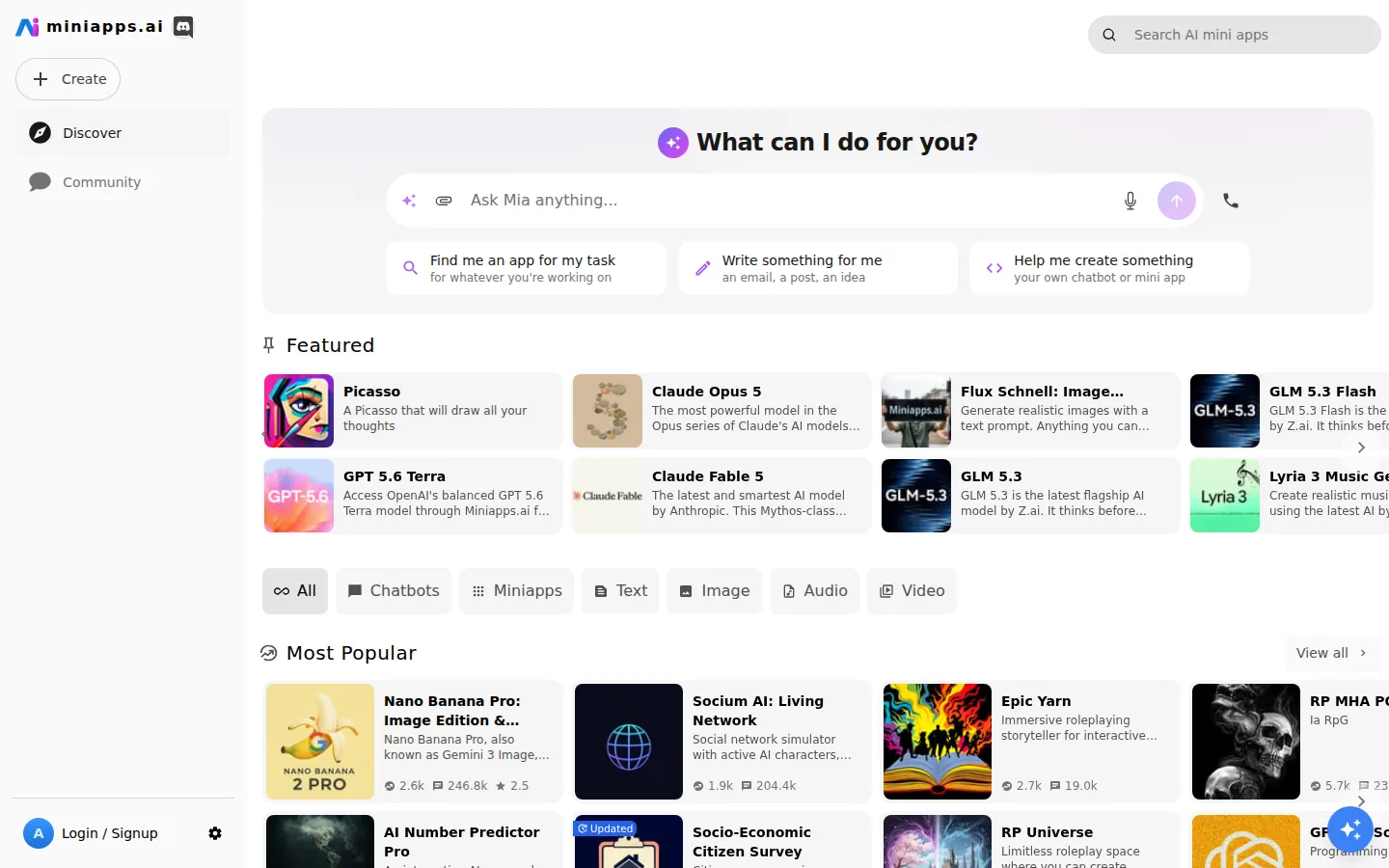1389x868 pixels.
Task: Choose Write something for me suggestion
Action: click(818, 268)
